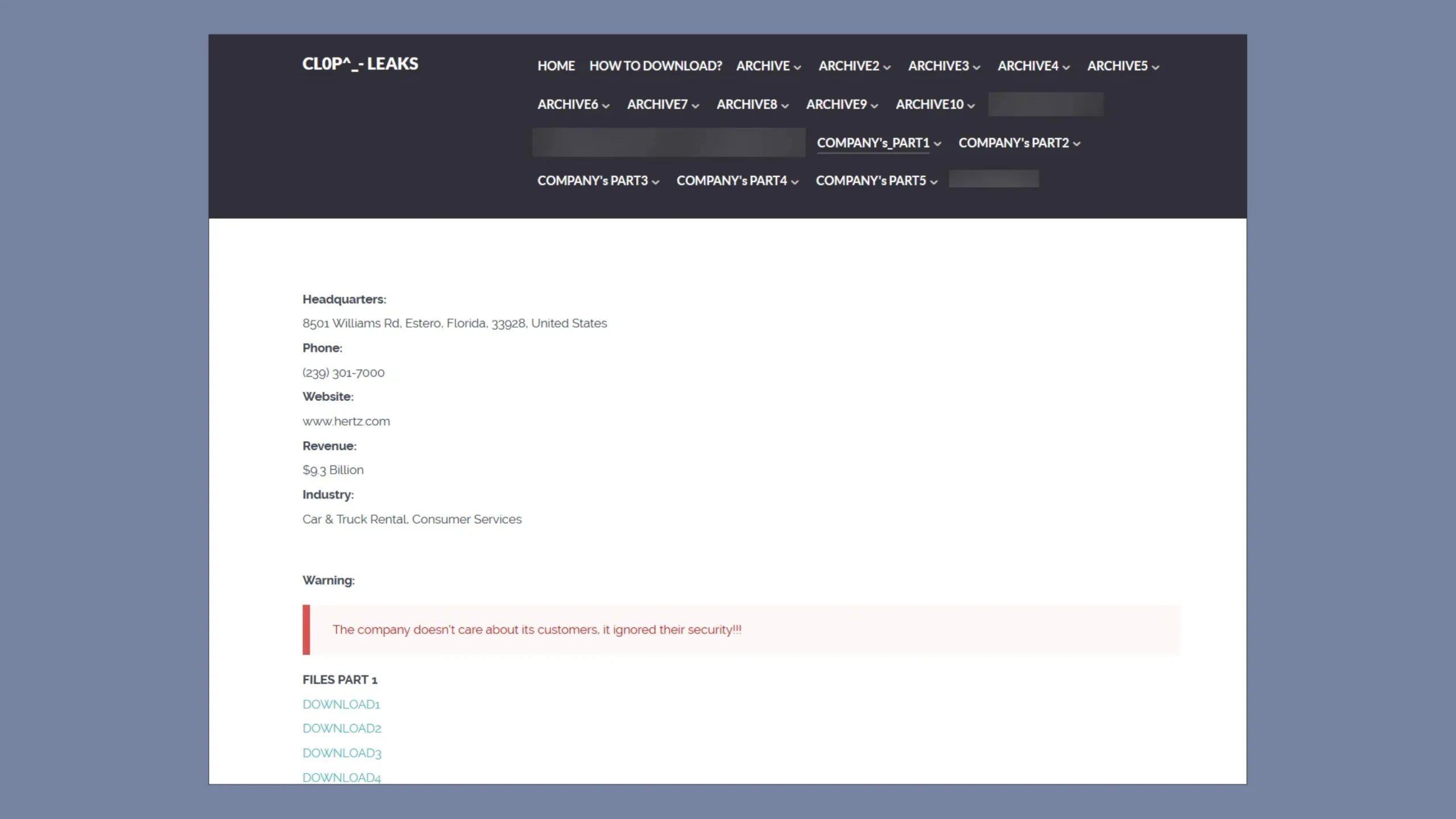Screen dimensions: 1456x819
Task: Click the DOWNLOAD2 link
Action: 342,728
